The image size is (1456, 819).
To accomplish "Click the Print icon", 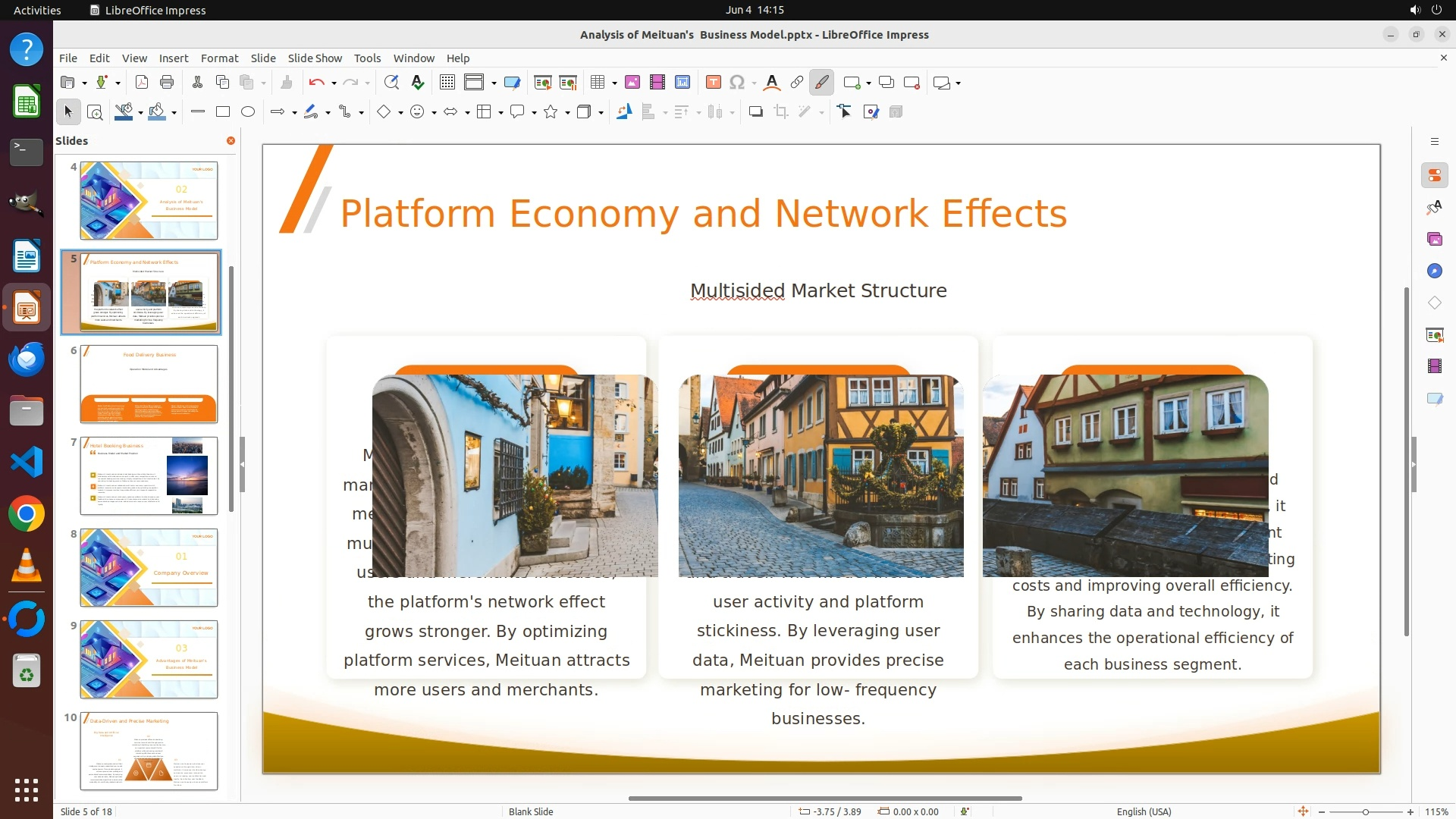I will click(167, 83).
